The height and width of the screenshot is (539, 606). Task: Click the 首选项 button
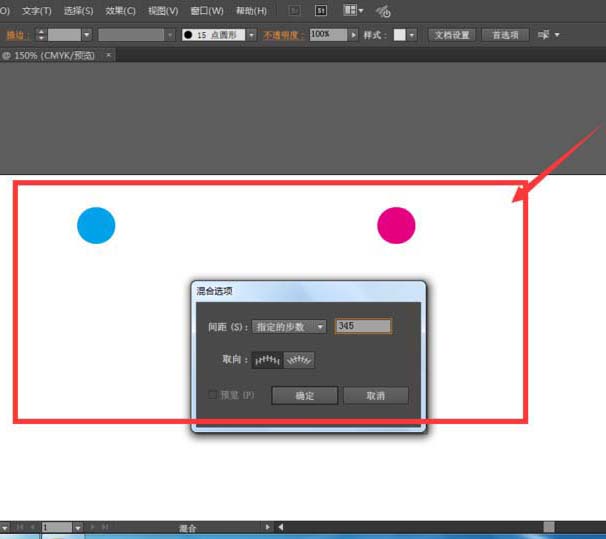pyautogui.click(x=505, y=35)
